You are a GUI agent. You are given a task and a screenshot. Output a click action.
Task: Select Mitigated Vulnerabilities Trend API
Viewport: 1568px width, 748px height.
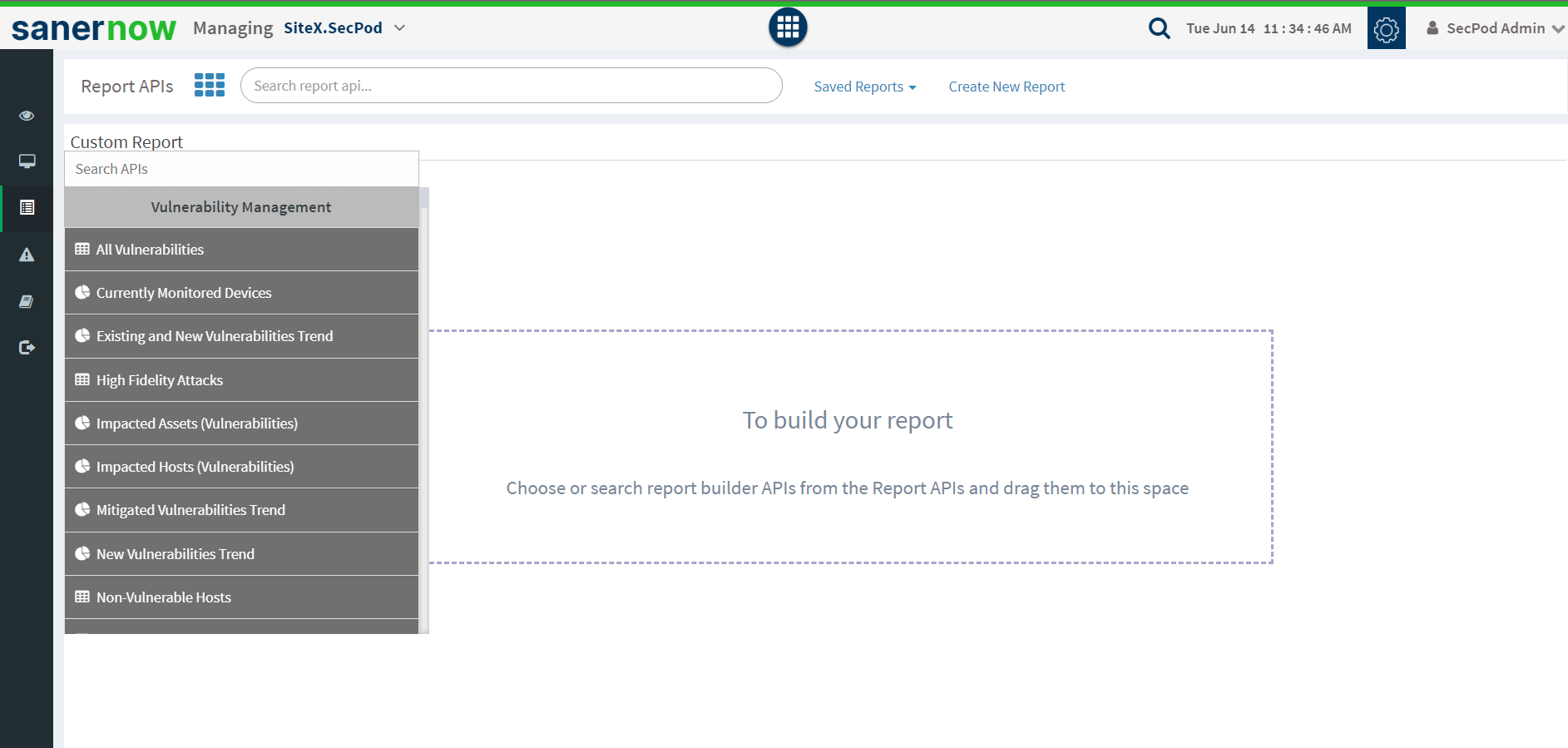click(x=241, y=510)
